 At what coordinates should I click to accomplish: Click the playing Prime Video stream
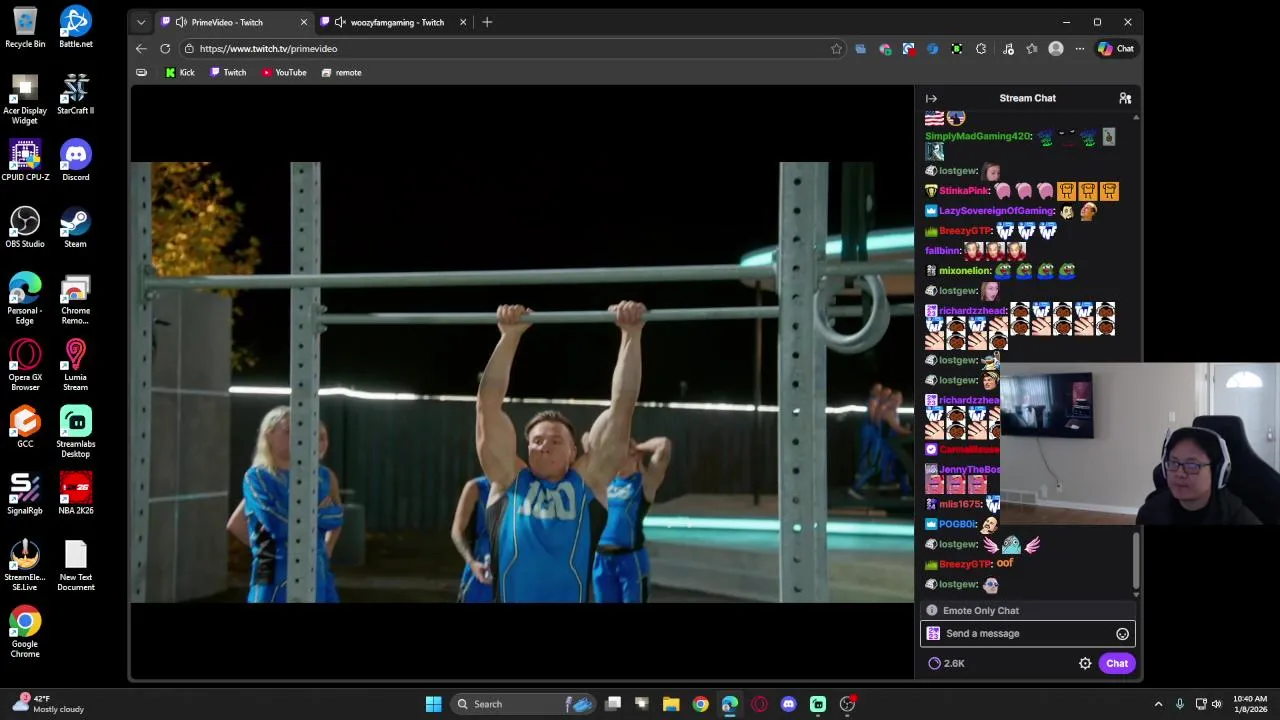pos(521,382)
